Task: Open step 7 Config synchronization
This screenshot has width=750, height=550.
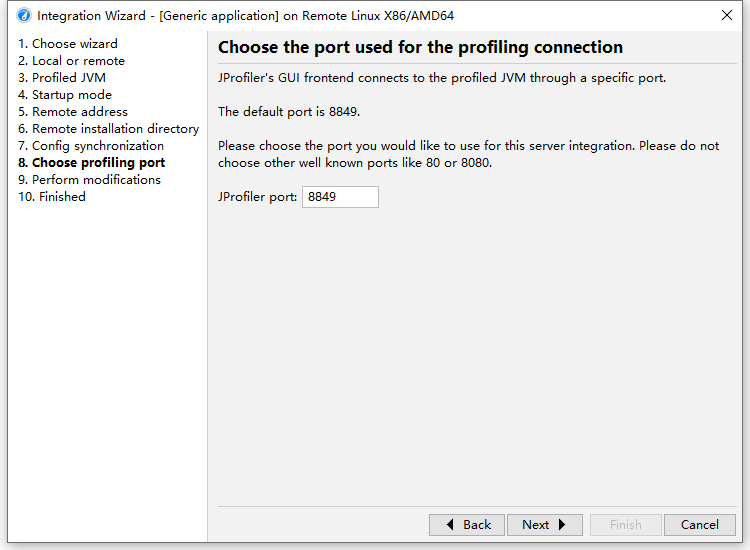Action: (91, 146)
